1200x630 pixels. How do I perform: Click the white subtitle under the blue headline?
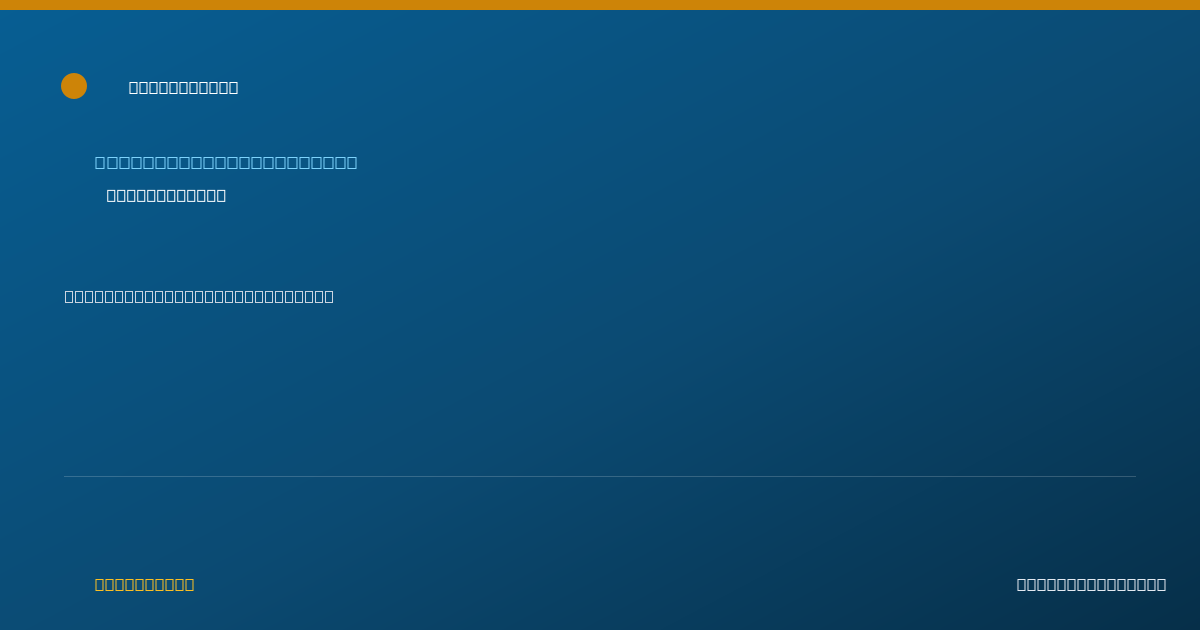tap(166, 195)
